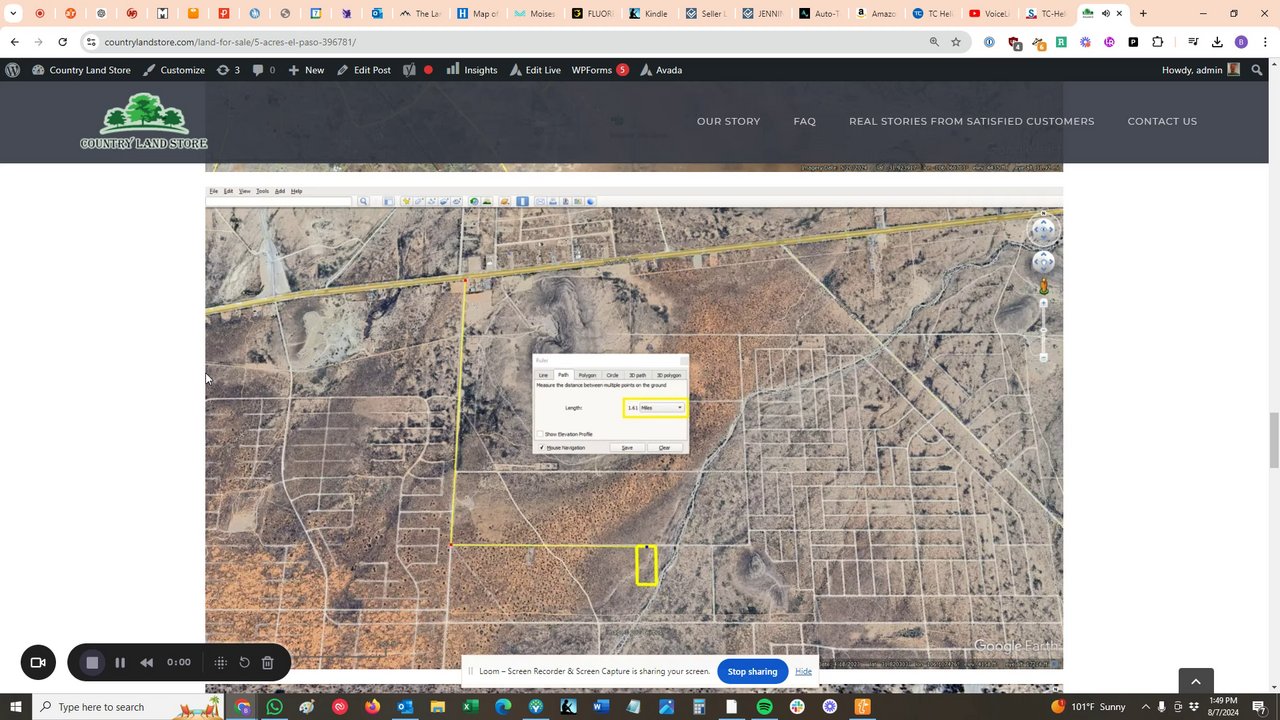Open Chrome three-dot menu

coord(1266,42)
